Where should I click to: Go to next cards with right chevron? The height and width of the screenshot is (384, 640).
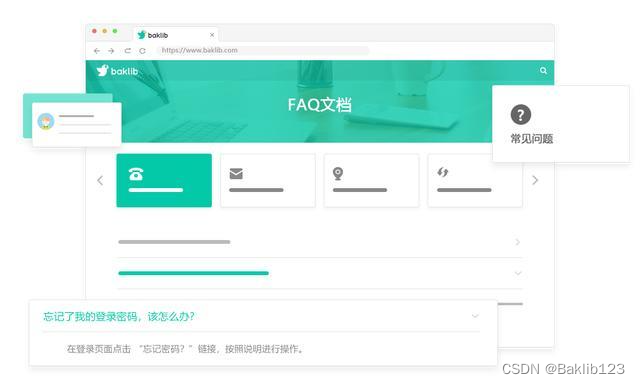pyautogui.click(x=535, y=180)
